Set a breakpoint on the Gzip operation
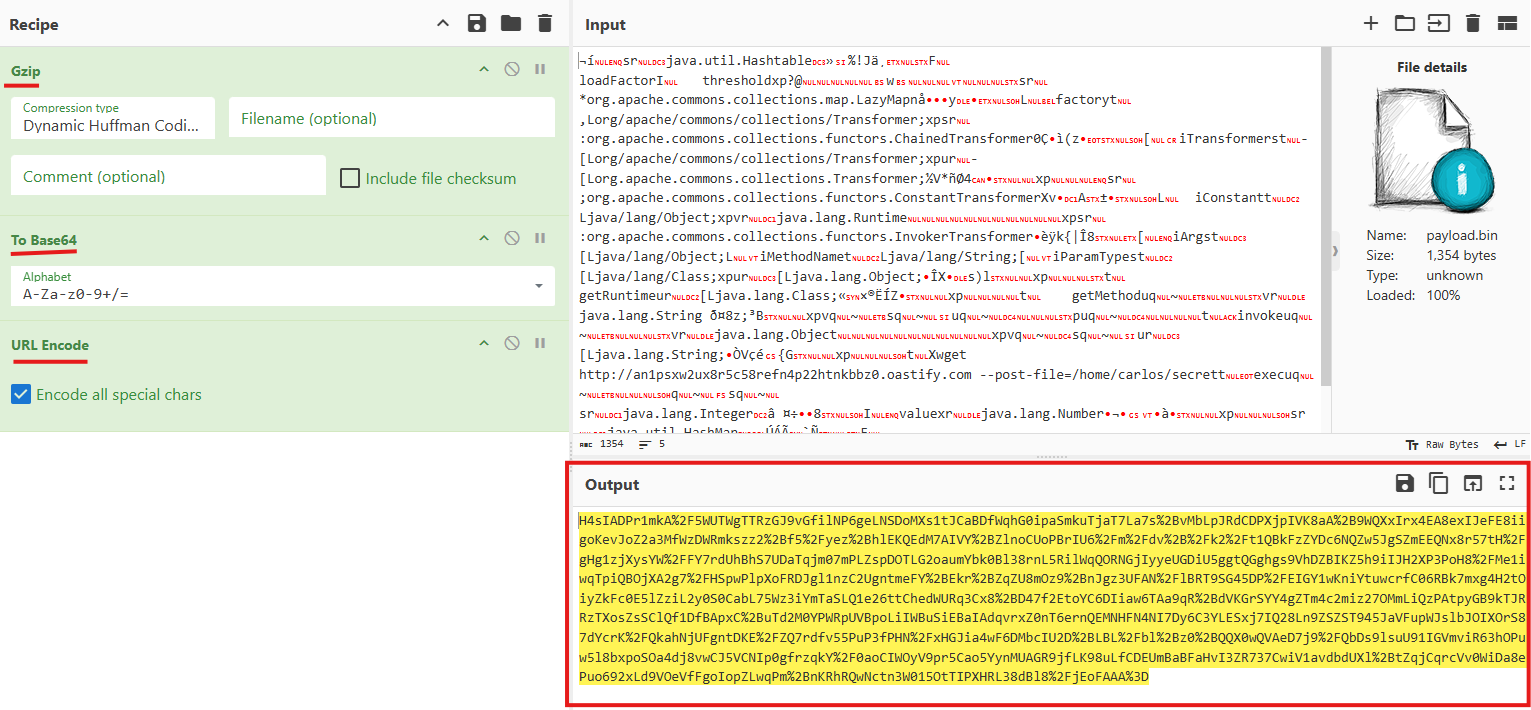1531x710 pixels. [540, 69]
